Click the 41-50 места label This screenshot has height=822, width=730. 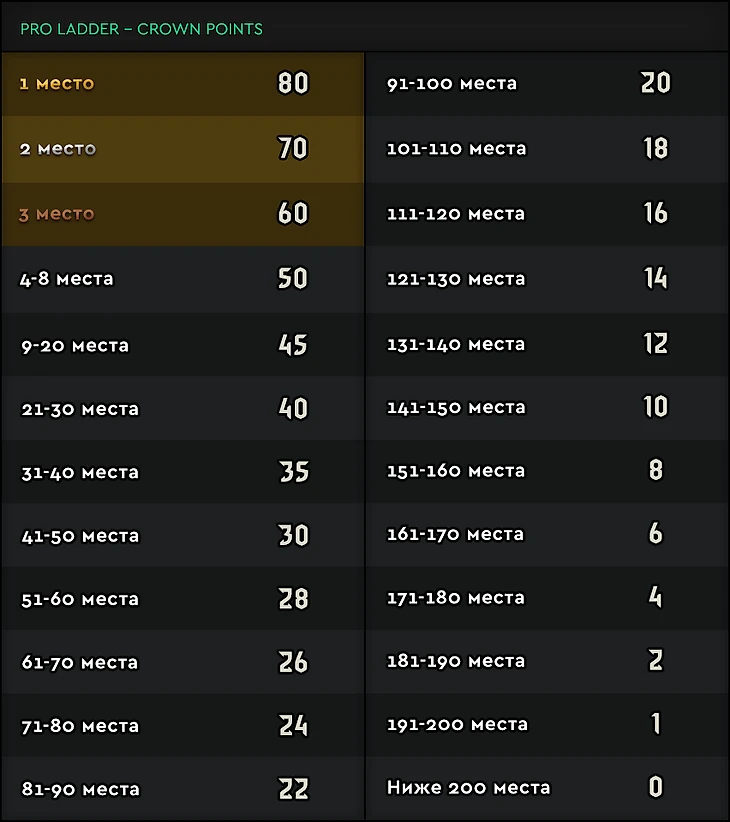80,536
